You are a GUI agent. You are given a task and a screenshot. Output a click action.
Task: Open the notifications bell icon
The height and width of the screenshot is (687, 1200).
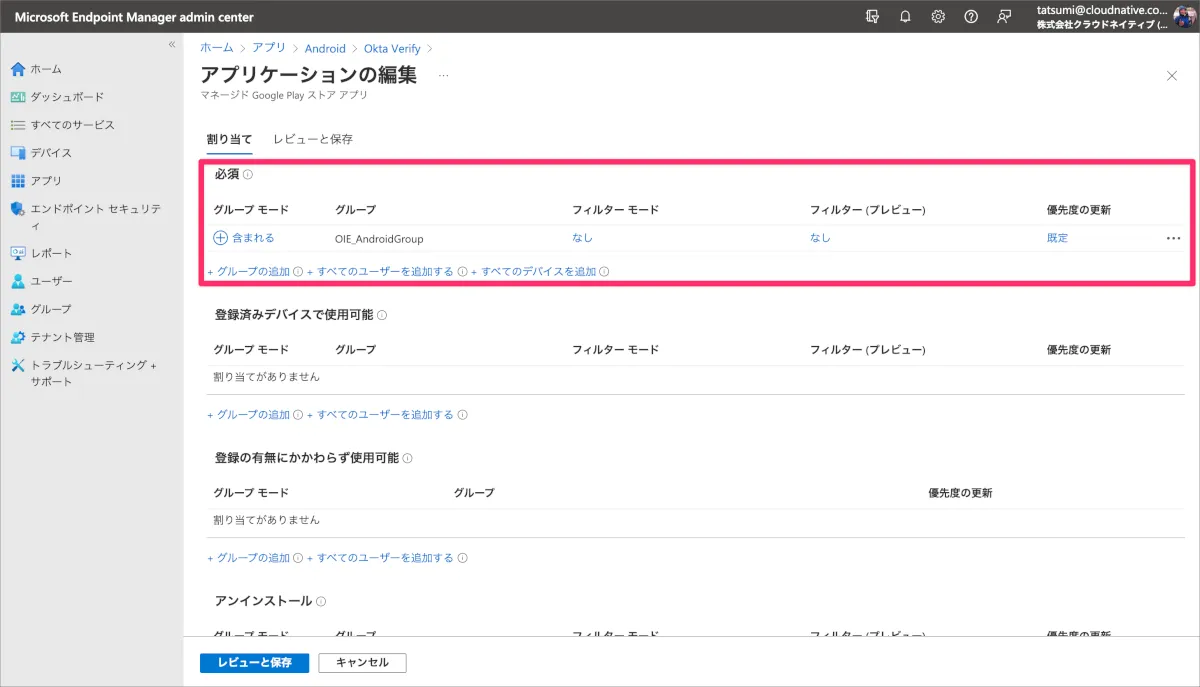(905, 17)
